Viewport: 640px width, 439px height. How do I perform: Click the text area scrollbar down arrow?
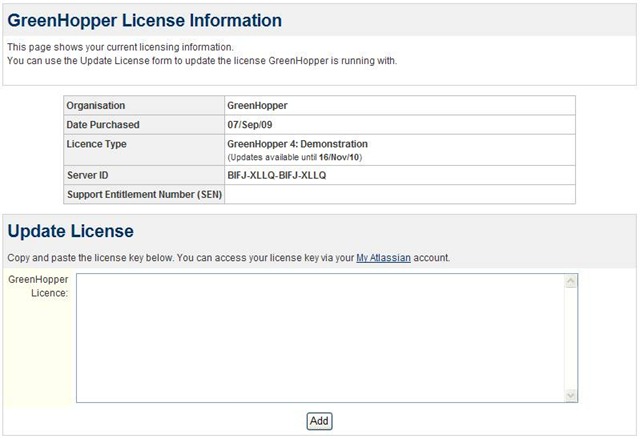[570, 395]
